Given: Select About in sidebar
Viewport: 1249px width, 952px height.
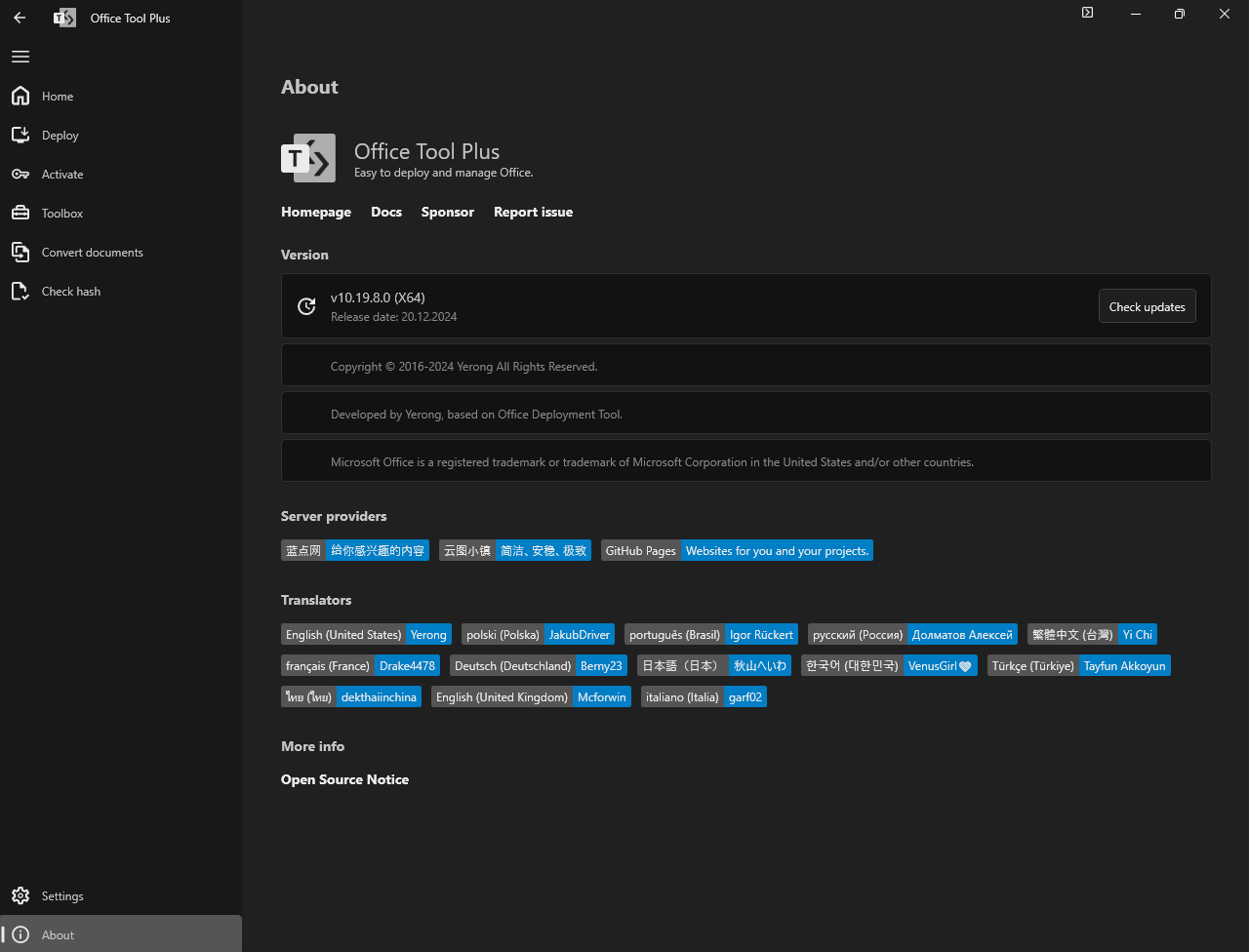Looking at the screenshot, I should tap(121, 934).
